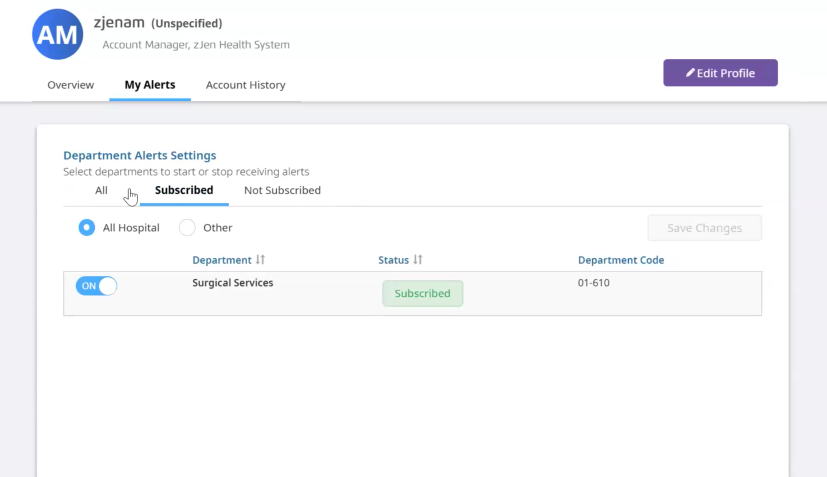Viewport: 827px width, 477px height.
Task: Click department code 01-610
Action: pos(593,283)
